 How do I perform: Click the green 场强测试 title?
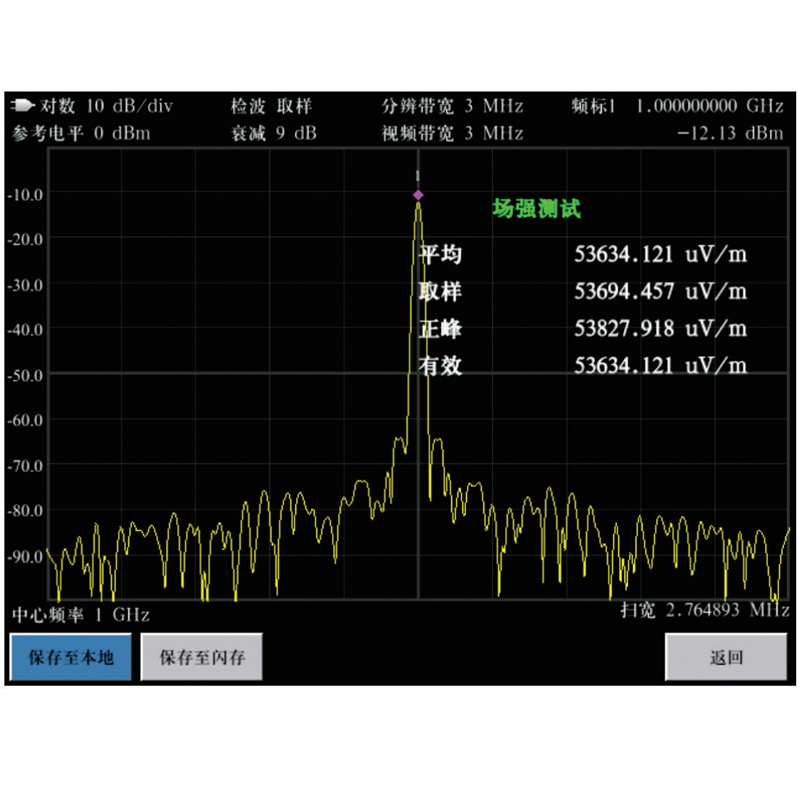536,209
